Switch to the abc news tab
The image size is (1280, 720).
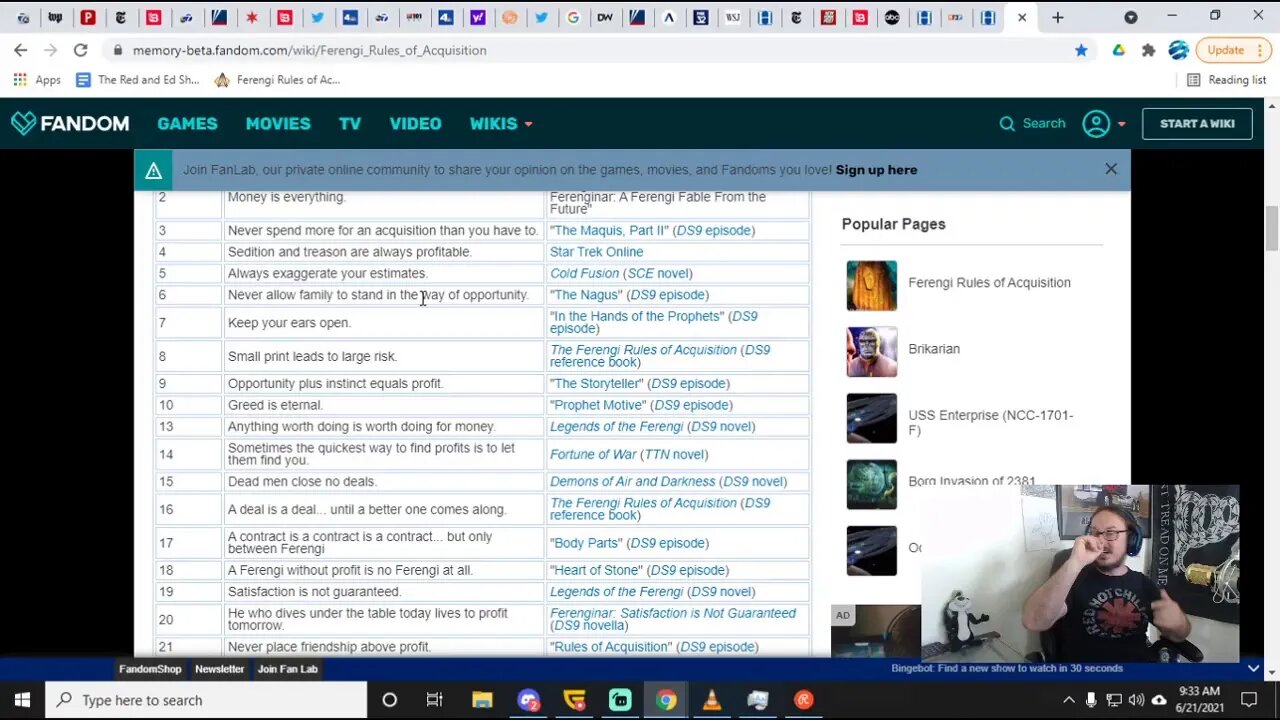(x=892, y=17)
